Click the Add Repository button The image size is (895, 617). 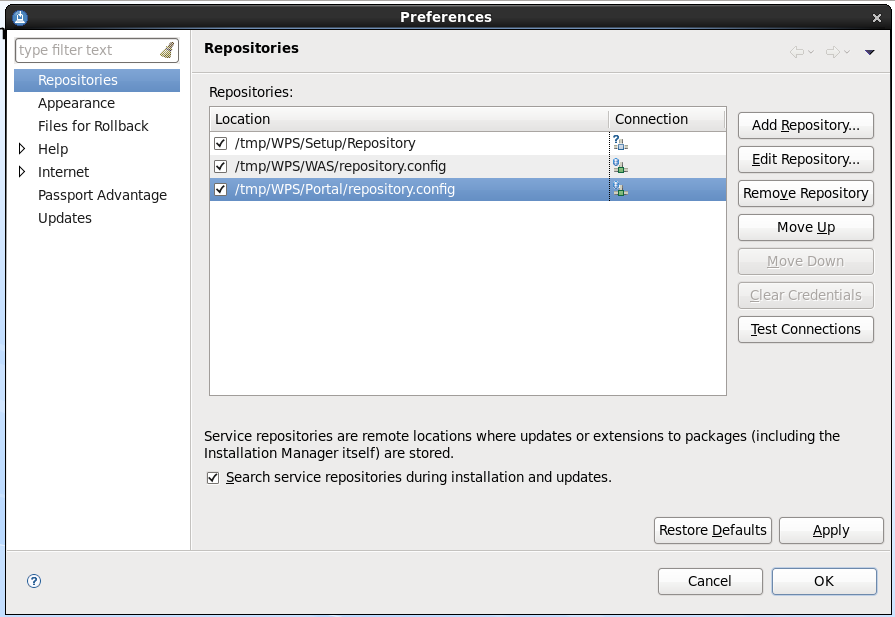pos(805,125)
